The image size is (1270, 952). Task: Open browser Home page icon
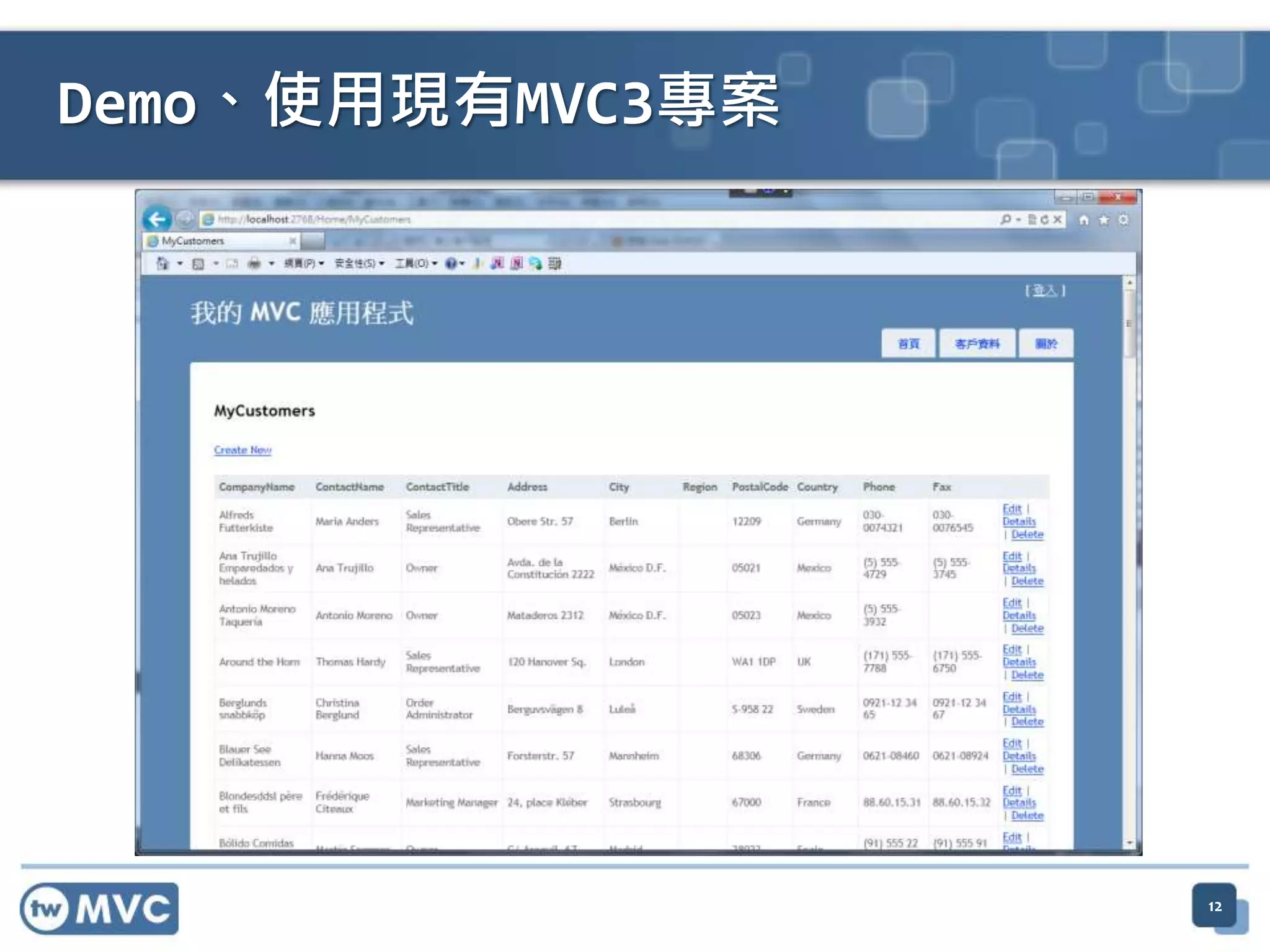tap(1083, 220)
